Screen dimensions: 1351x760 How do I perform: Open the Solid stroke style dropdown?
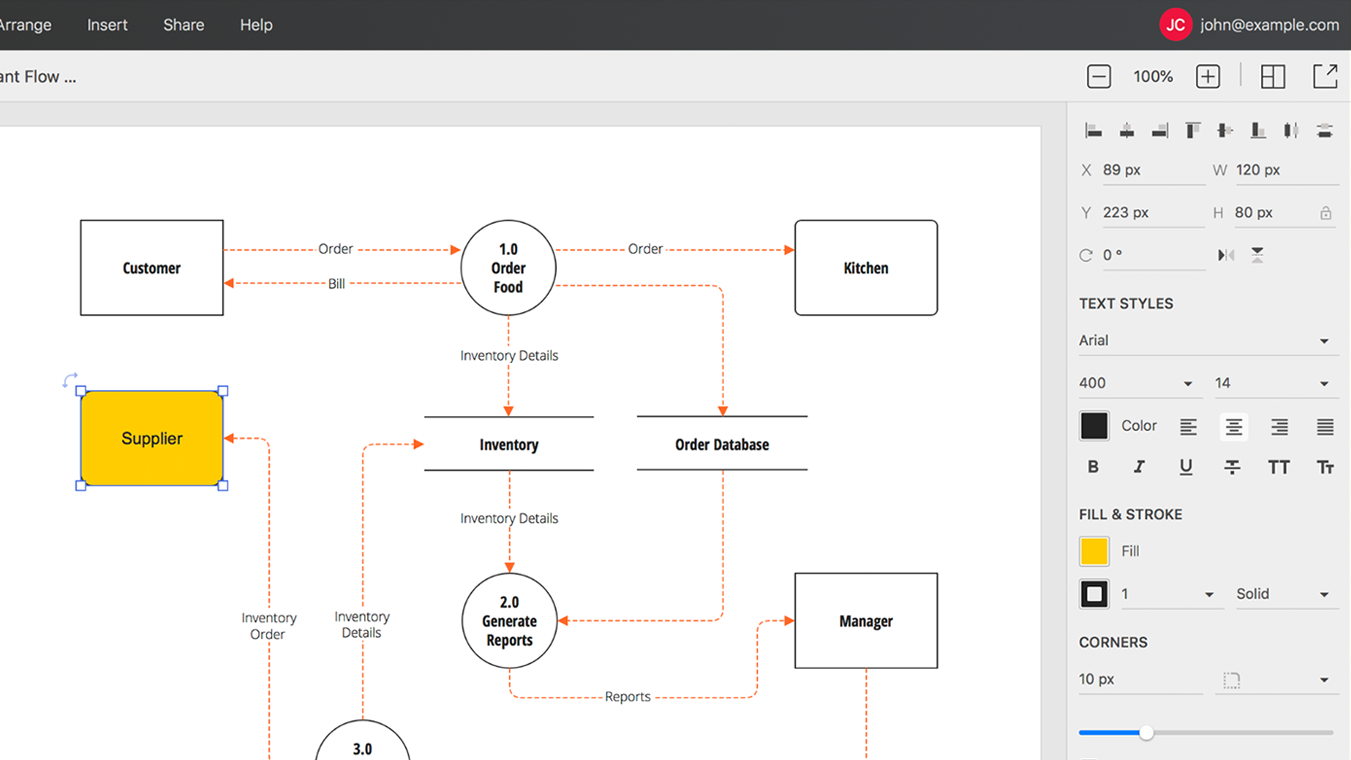point(1287,593)
